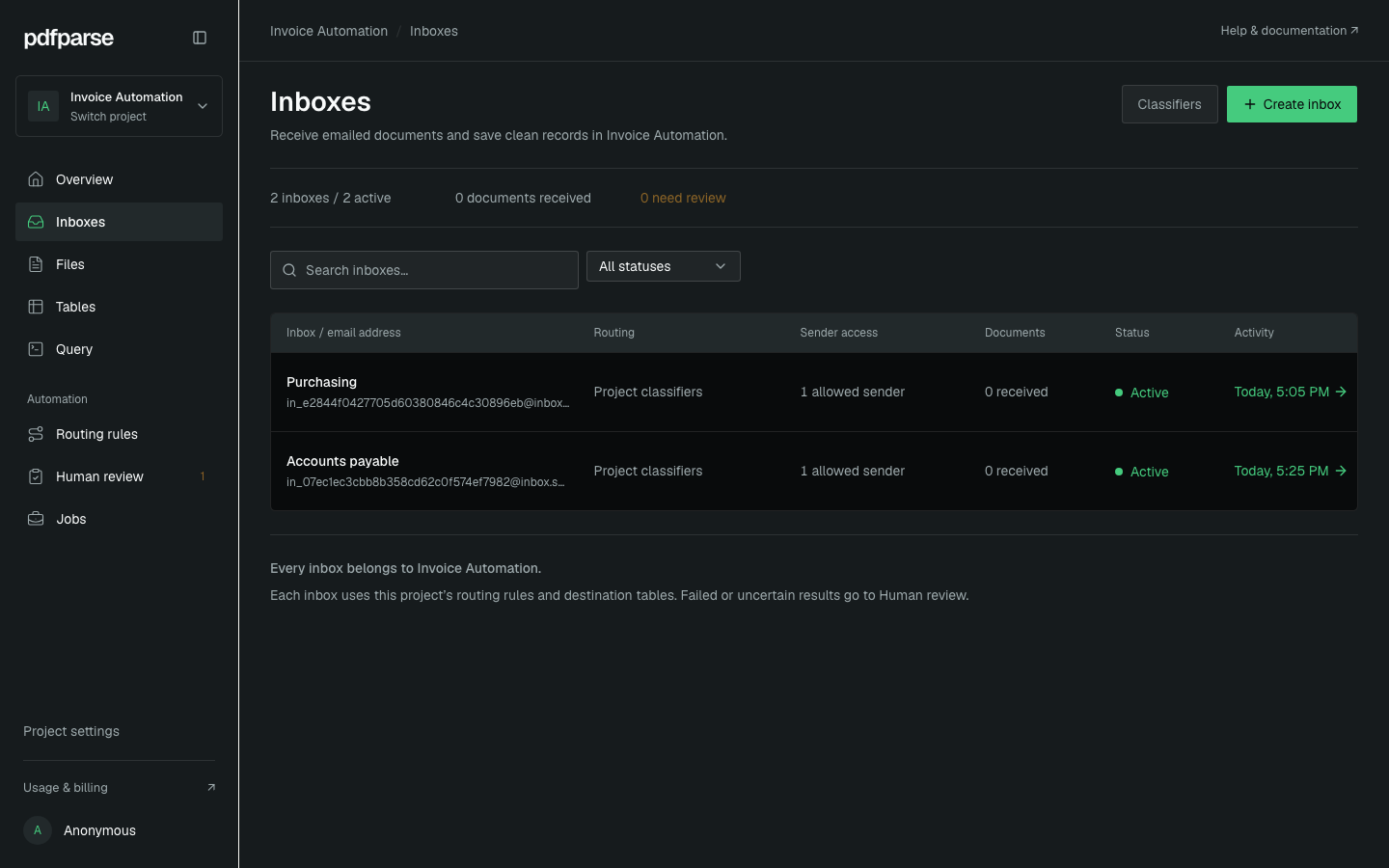Image resolution: width=1389 pixels, height=868 pixels.
Task: Click the Purchasing inbox email address
Action: [428, 403]
